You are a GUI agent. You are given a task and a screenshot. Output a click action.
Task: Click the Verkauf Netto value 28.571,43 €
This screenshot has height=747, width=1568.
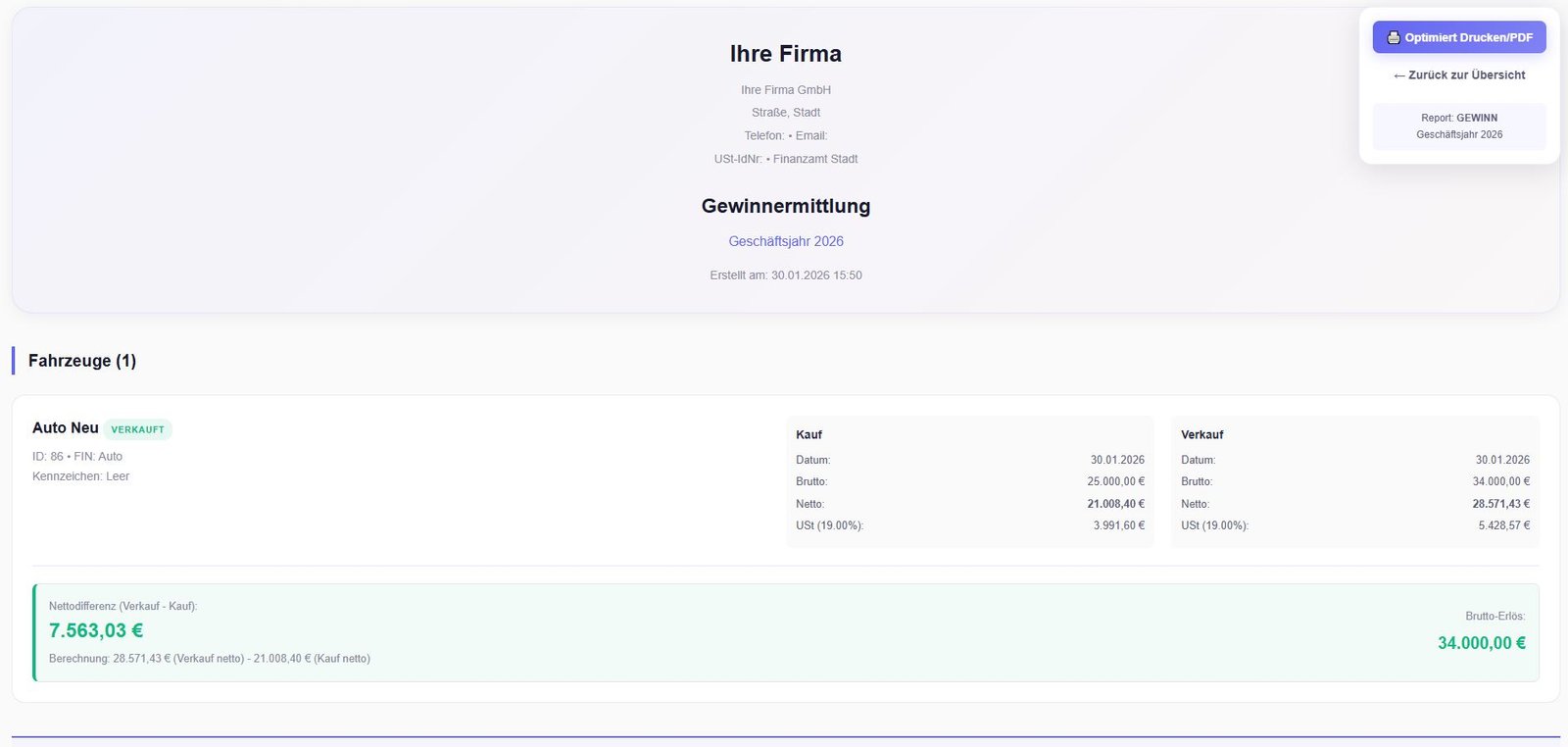(1500, 504)
